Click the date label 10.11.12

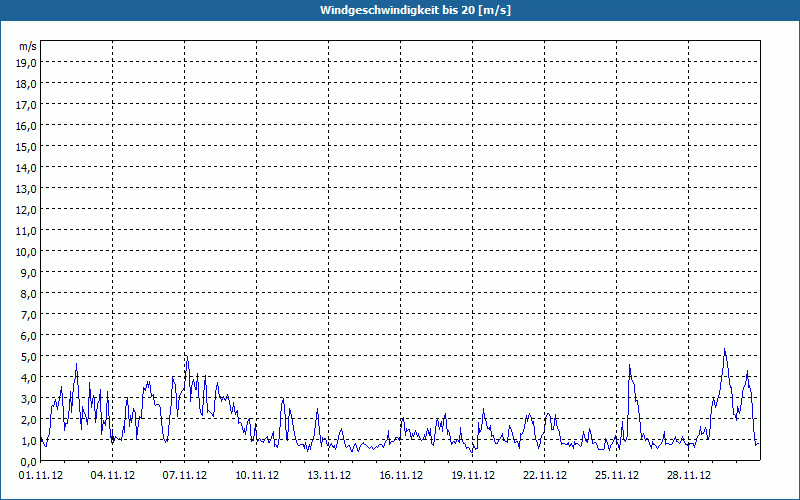257,476
